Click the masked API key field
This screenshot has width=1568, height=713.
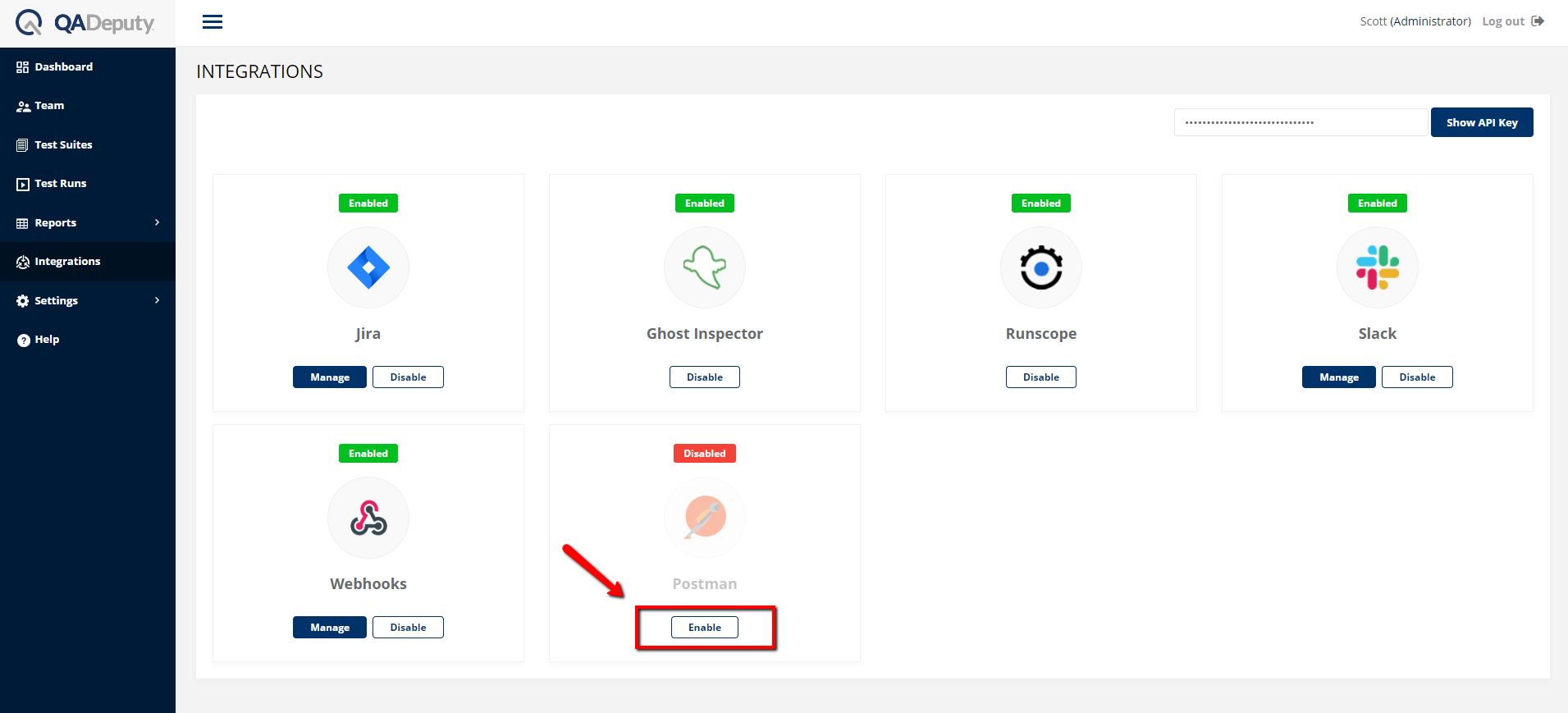[x=1301, y=122]
